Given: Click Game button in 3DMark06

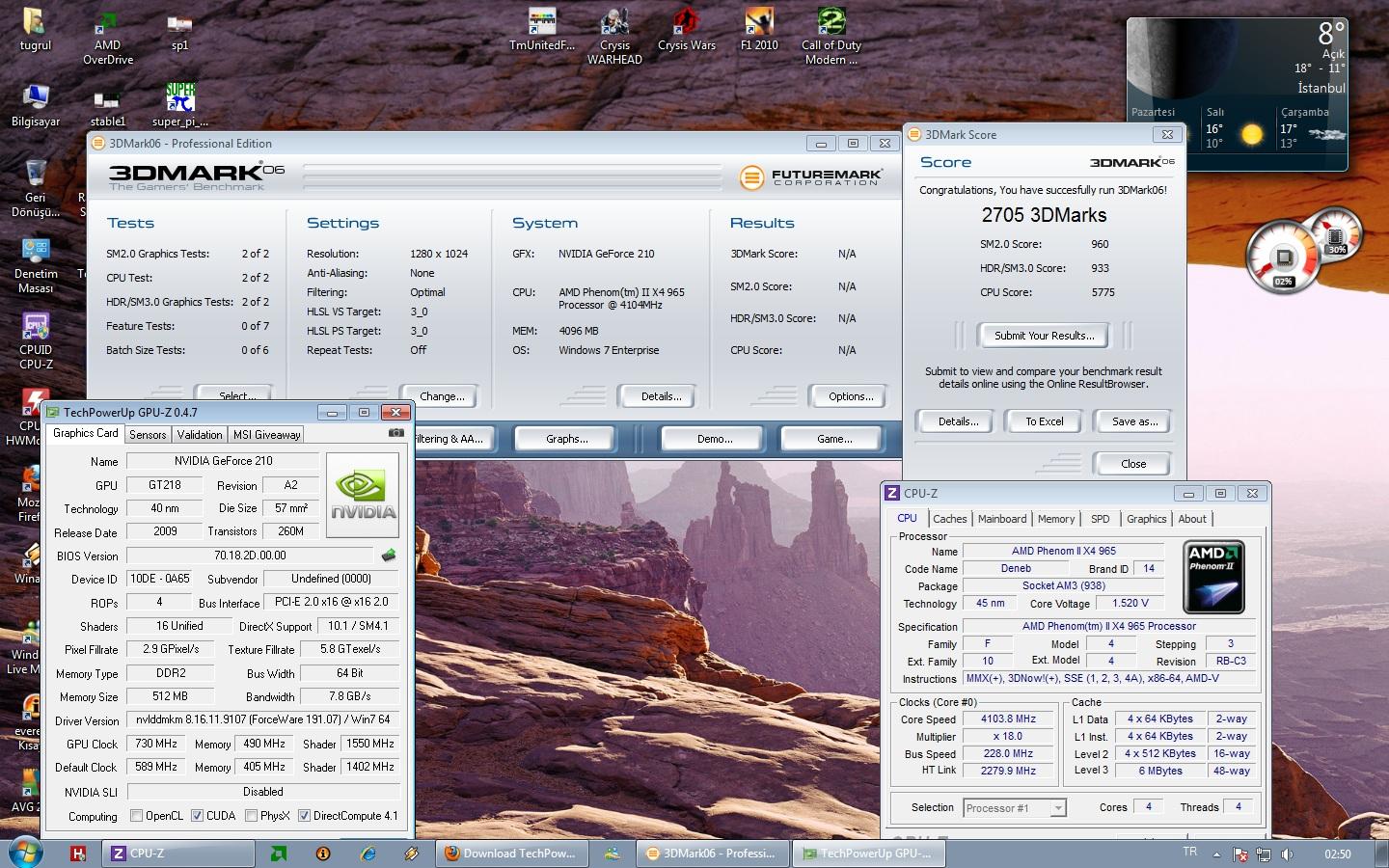Looking at the screenshot, I should pyautogui.click(x=834, y=439).
